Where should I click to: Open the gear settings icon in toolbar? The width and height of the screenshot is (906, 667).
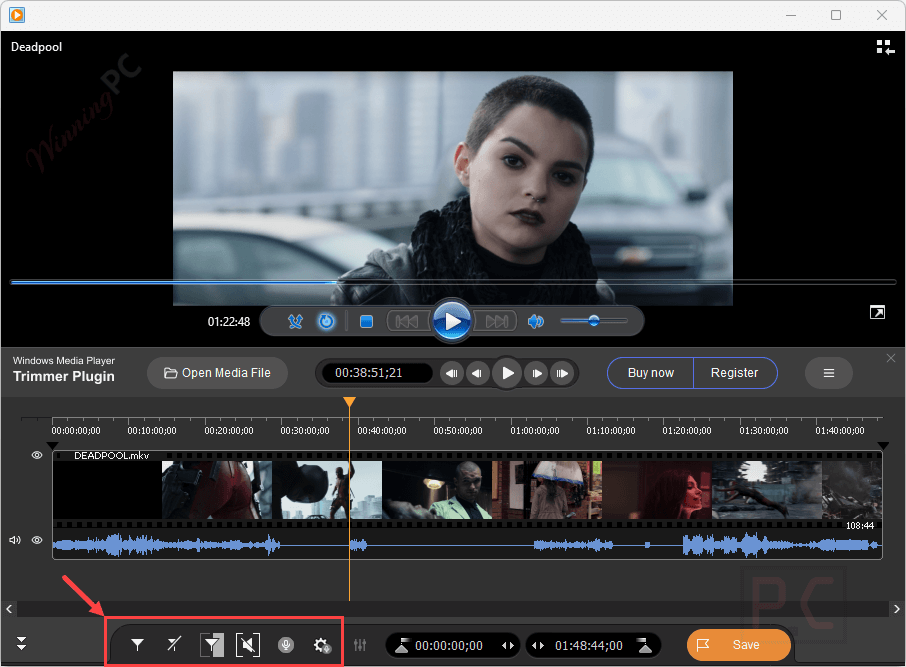322,645
